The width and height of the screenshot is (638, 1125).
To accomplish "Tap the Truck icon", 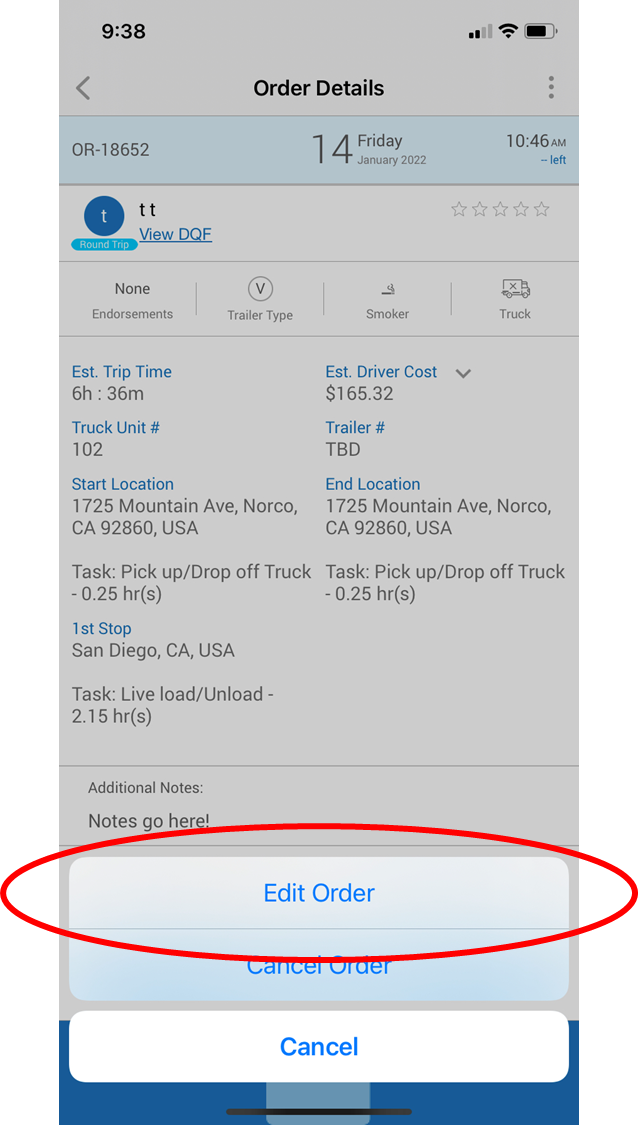I will tap(515, 289).
